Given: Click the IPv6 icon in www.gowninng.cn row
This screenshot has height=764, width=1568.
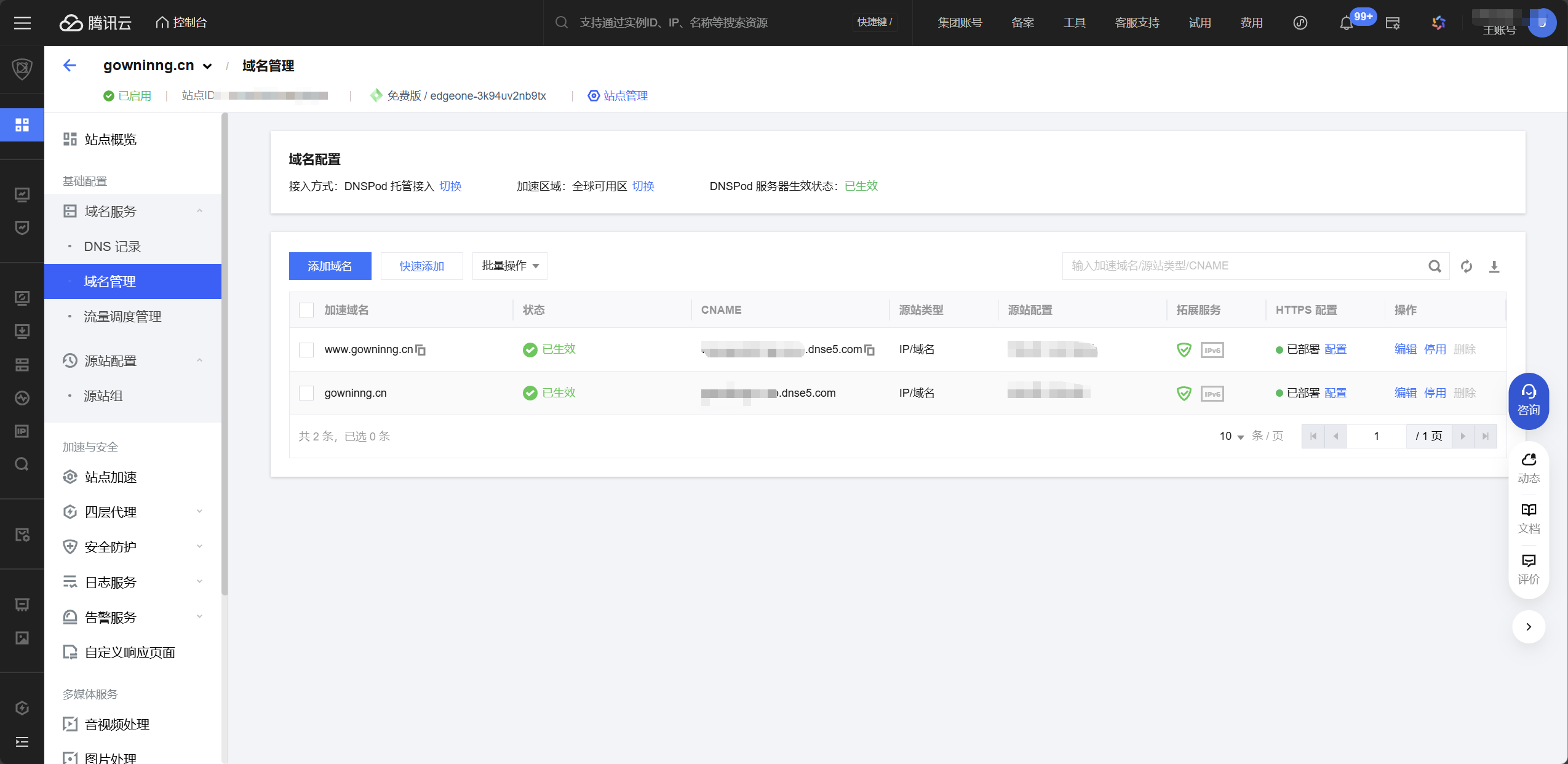Looking at the screenshot, I should [x=1212, y=350].
